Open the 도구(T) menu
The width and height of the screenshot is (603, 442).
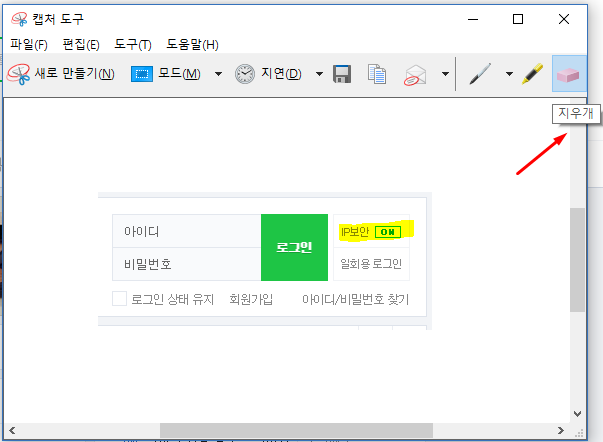click(133, 44)
